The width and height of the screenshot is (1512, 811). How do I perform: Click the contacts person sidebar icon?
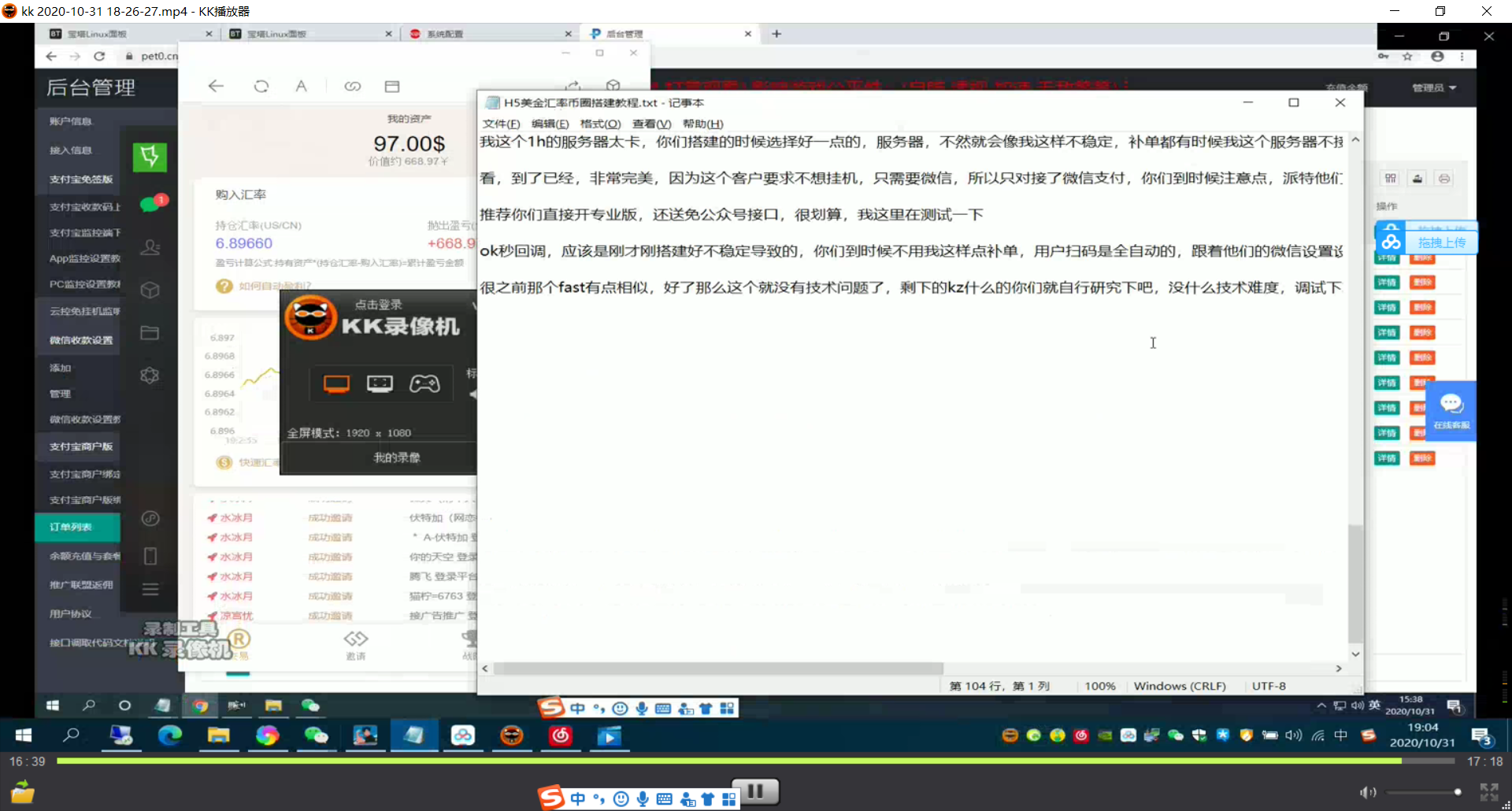click(150, 247)
